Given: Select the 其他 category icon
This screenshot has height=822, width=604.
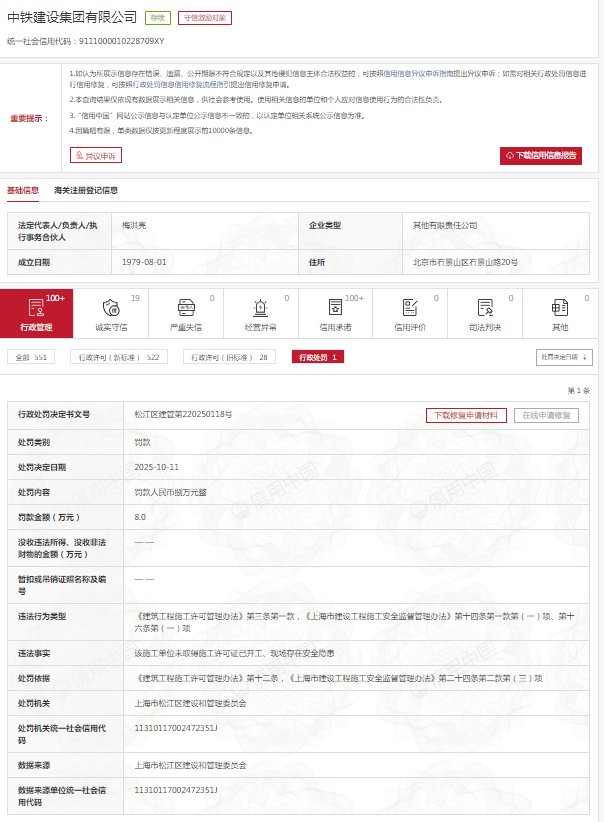Looking at the screenshot, I should pyautogui.click(x=560, y=307).
